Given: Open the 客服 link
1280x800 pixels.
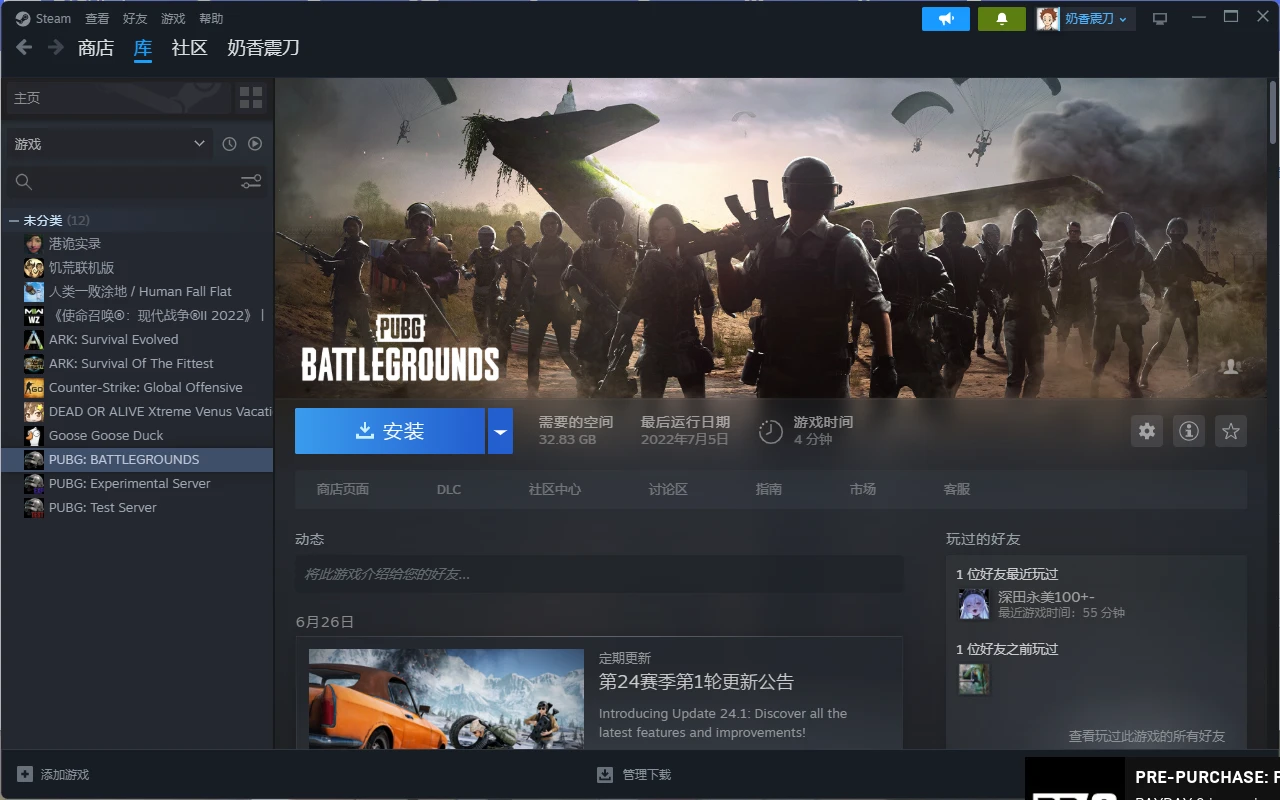Looking at the screenshot, I should tap(957, 489).
